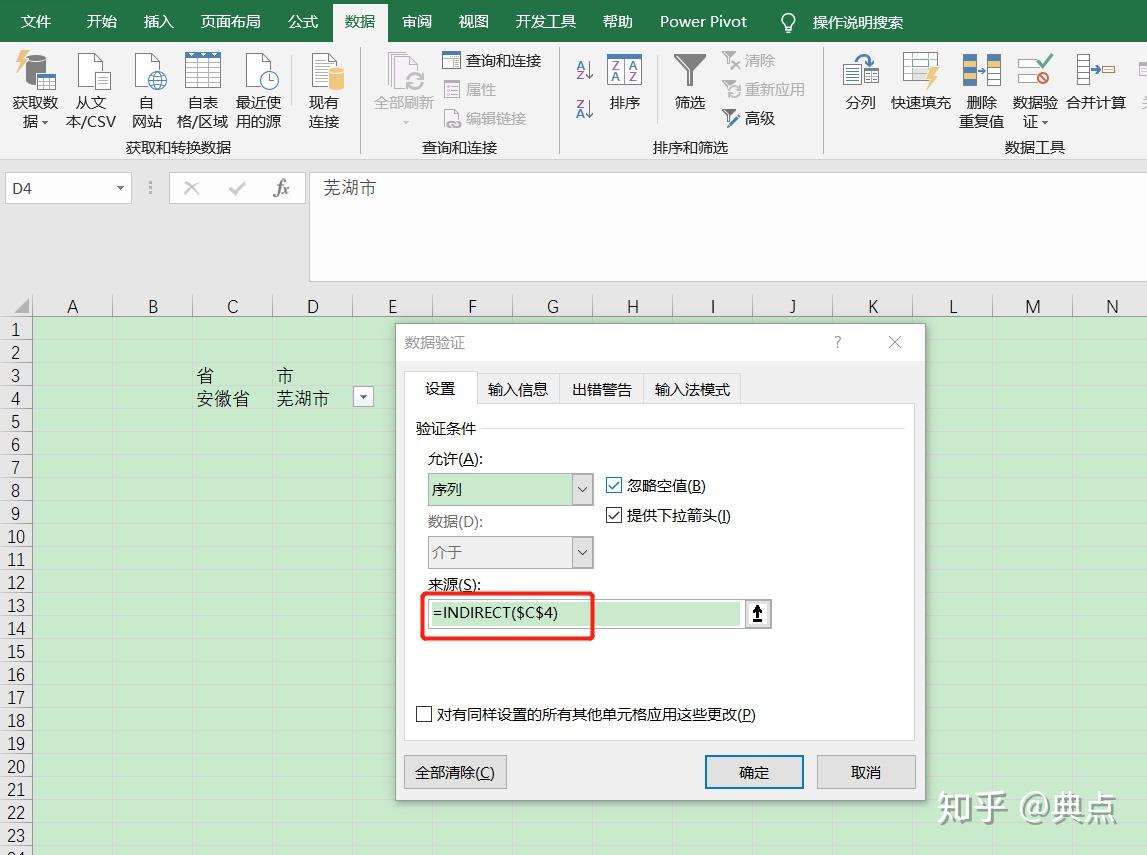This screenshot has height=855, width=1147.
Task: Click Clear All (全部清除) button
Action: tap(455, 772)
